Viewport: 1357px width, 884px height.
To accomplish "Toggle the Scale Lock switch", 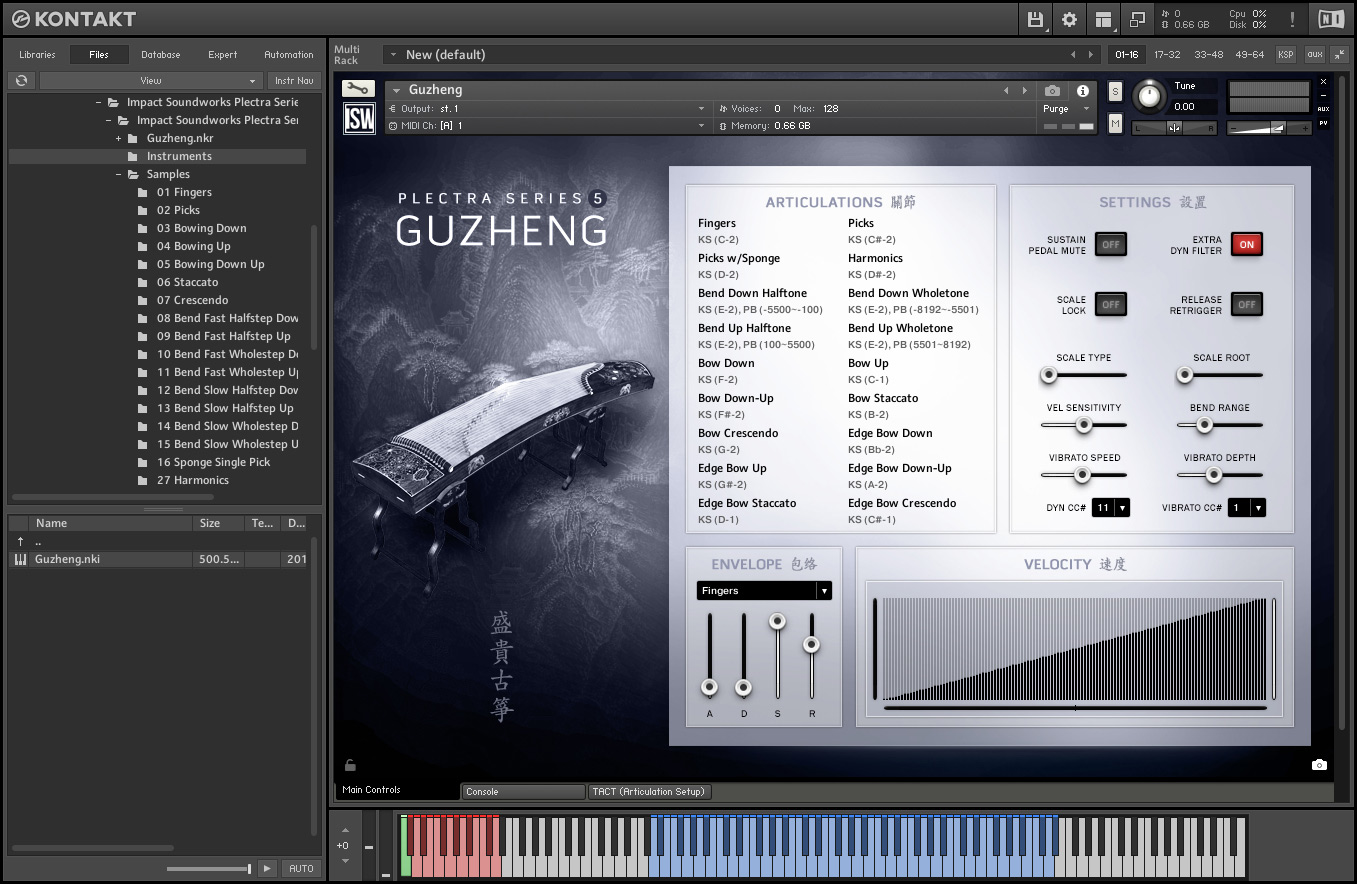I will click(x=1110, y=305).
